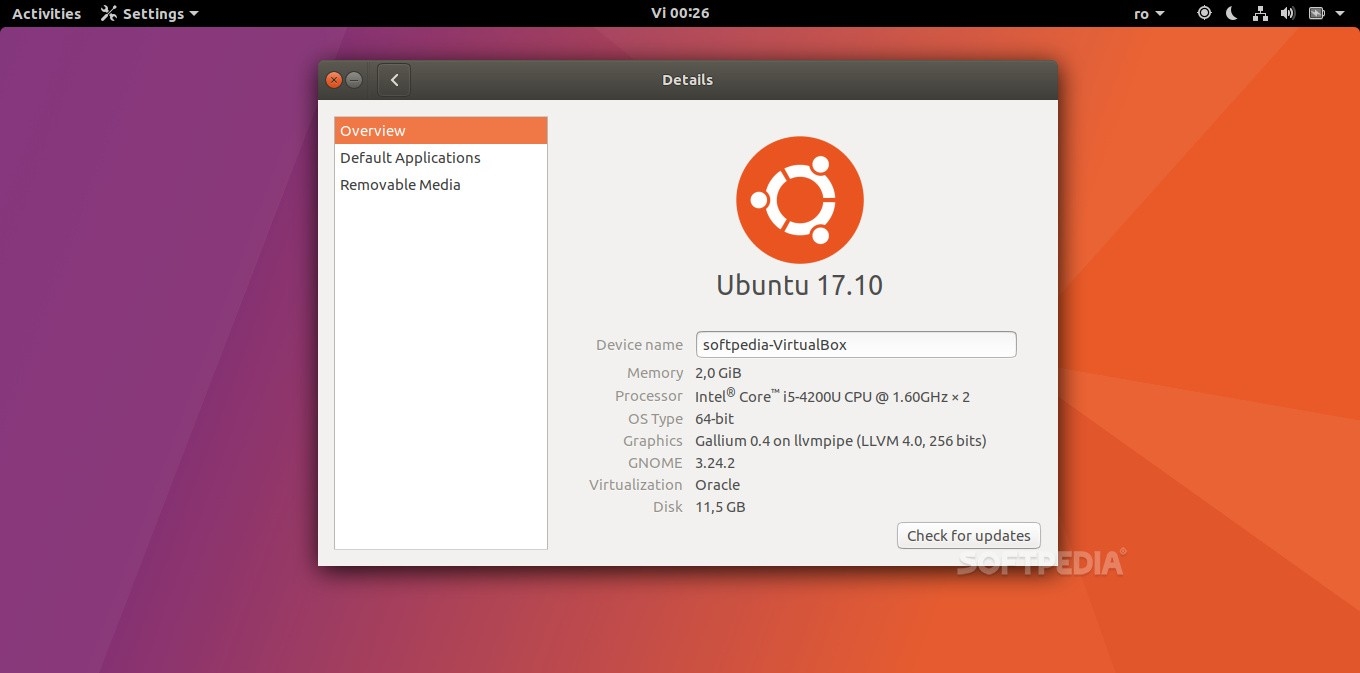Image resolution: width=1360 pixels, height=673 pixels.
Task: Click the Night Light moon icon
Action: [1232, 14]
